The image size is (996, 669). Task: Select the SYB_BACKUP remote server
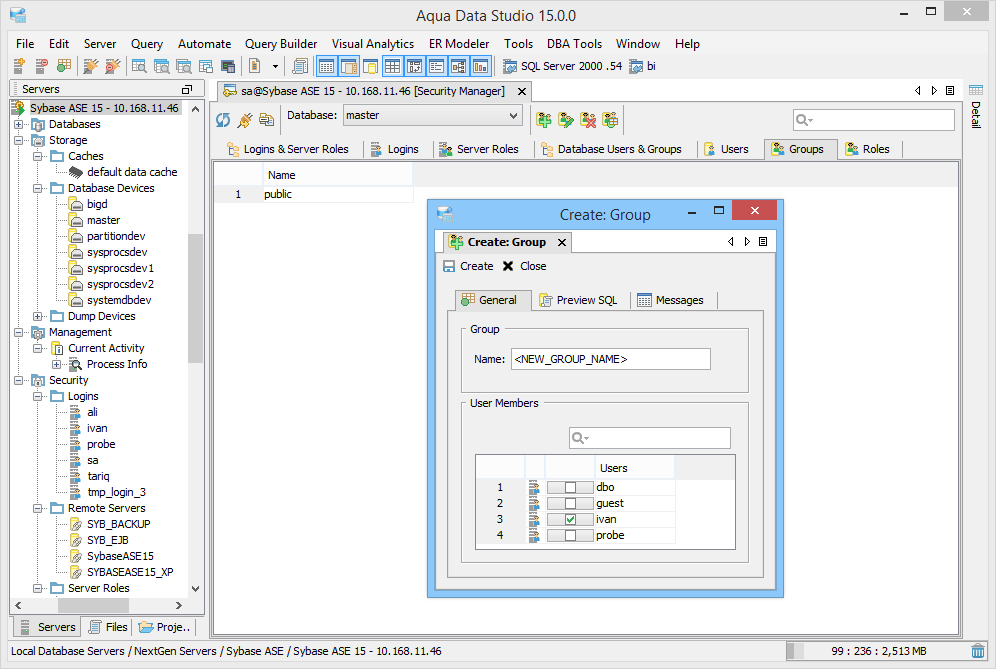118,524
